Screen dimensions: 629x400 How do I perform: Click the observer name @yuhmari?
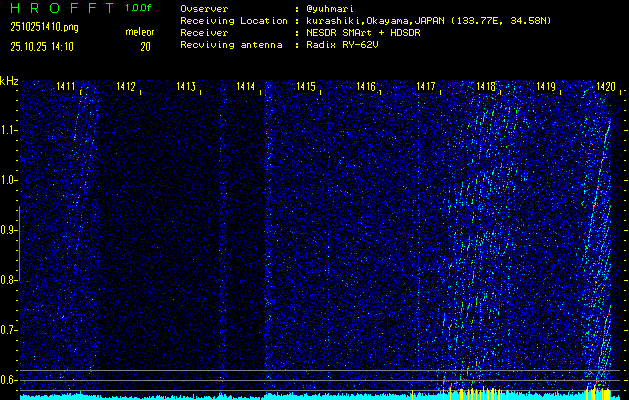click(x=330, y=9)
